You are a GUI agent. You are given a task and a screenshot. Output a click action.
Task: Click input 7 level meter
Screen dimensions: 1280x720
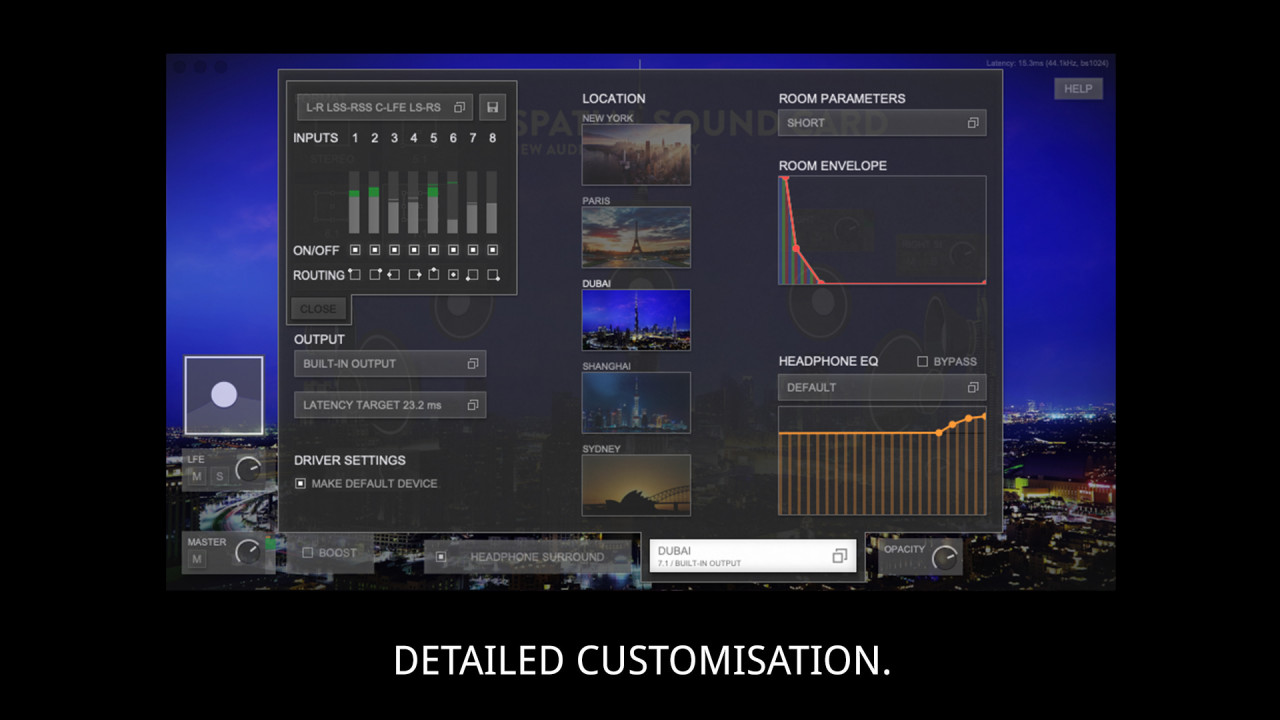tap(472, 202)
